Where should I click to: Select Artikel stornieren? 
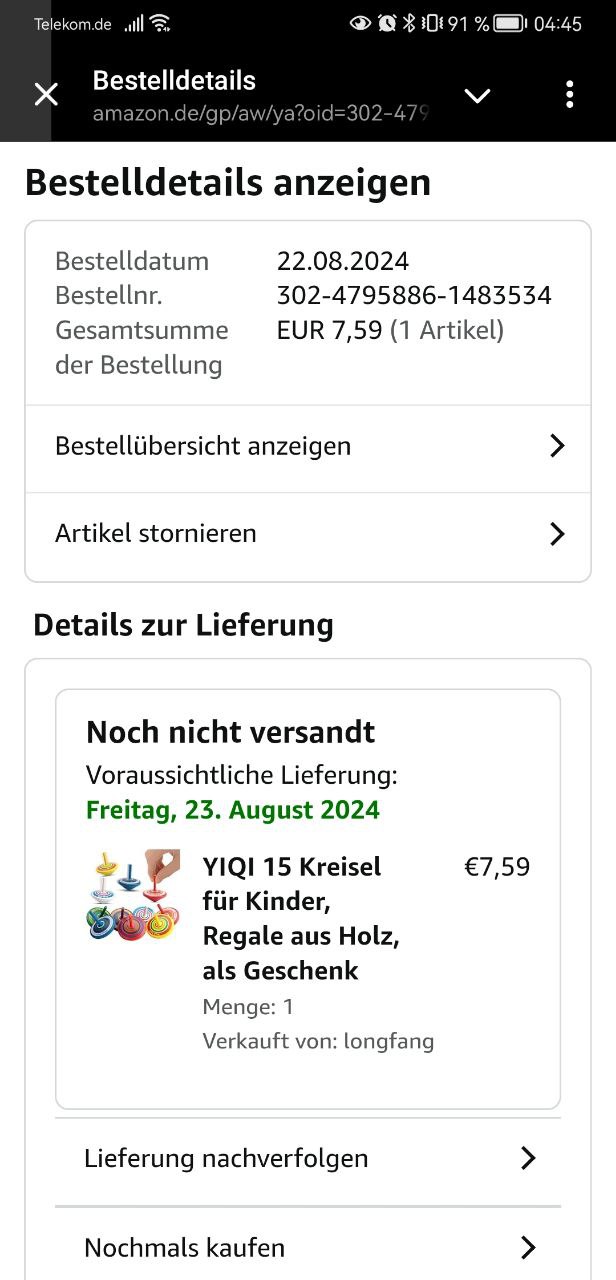(156, 534)
